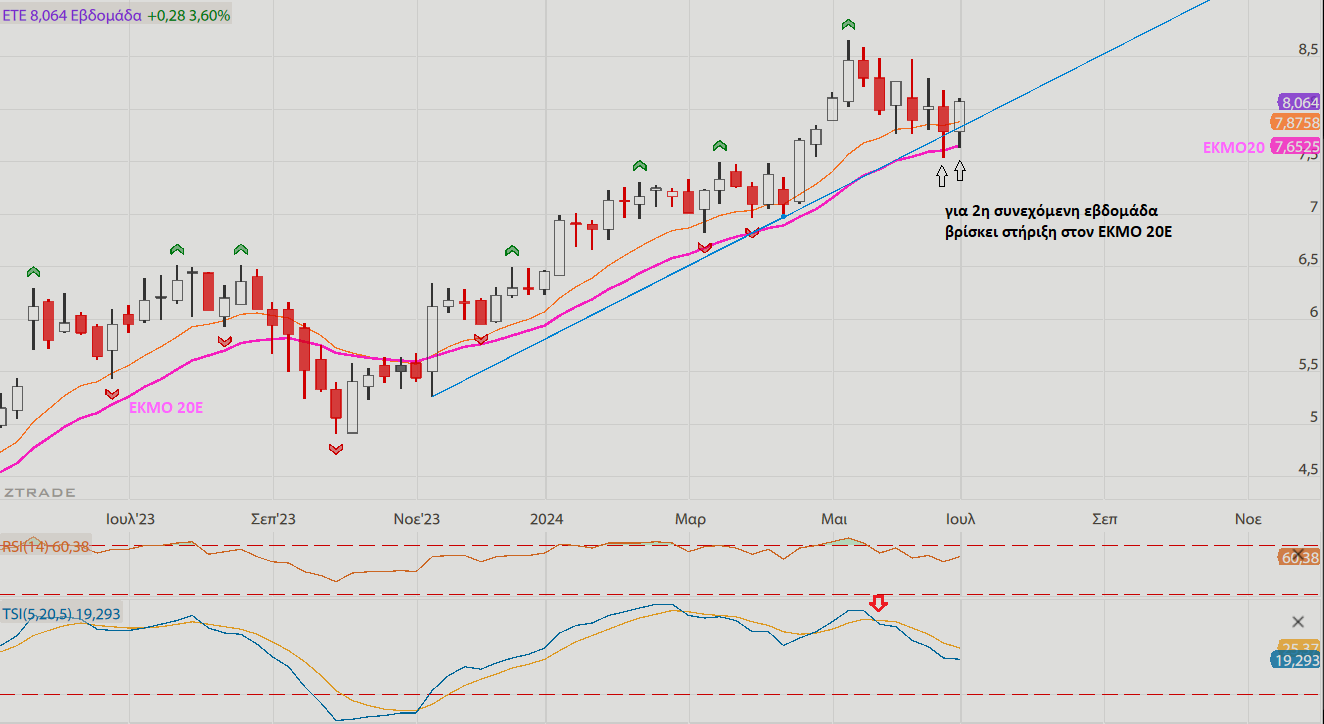Image resolution: width=1324 pixels, height=724 pixels.
Task: Click the Νοε'23 date axis label
Action: (417, 519)
